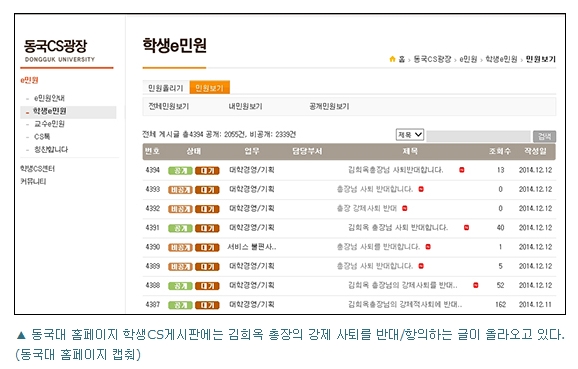578x369 pixels.
Task: Open post 4390 총장님 사퇴를 반대합니다
Action: pyautogui.click(x=379, y=247)
